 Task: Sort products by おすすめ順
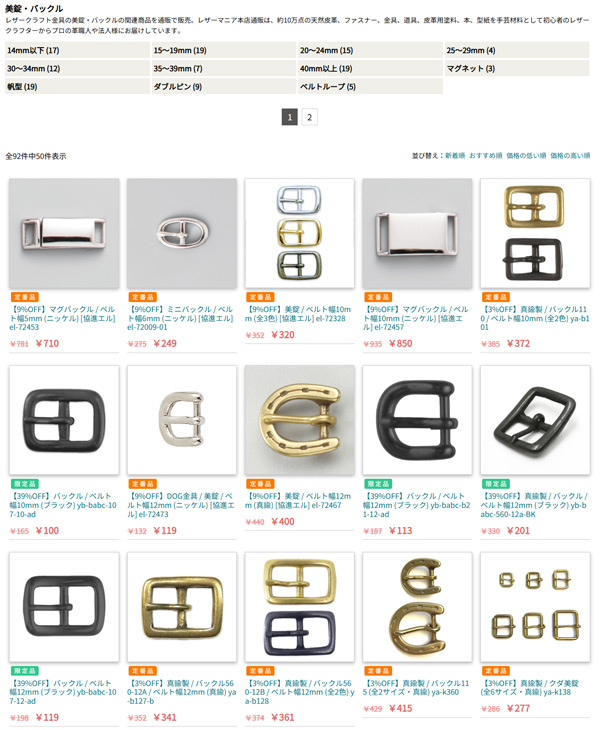tap(485, 155)
